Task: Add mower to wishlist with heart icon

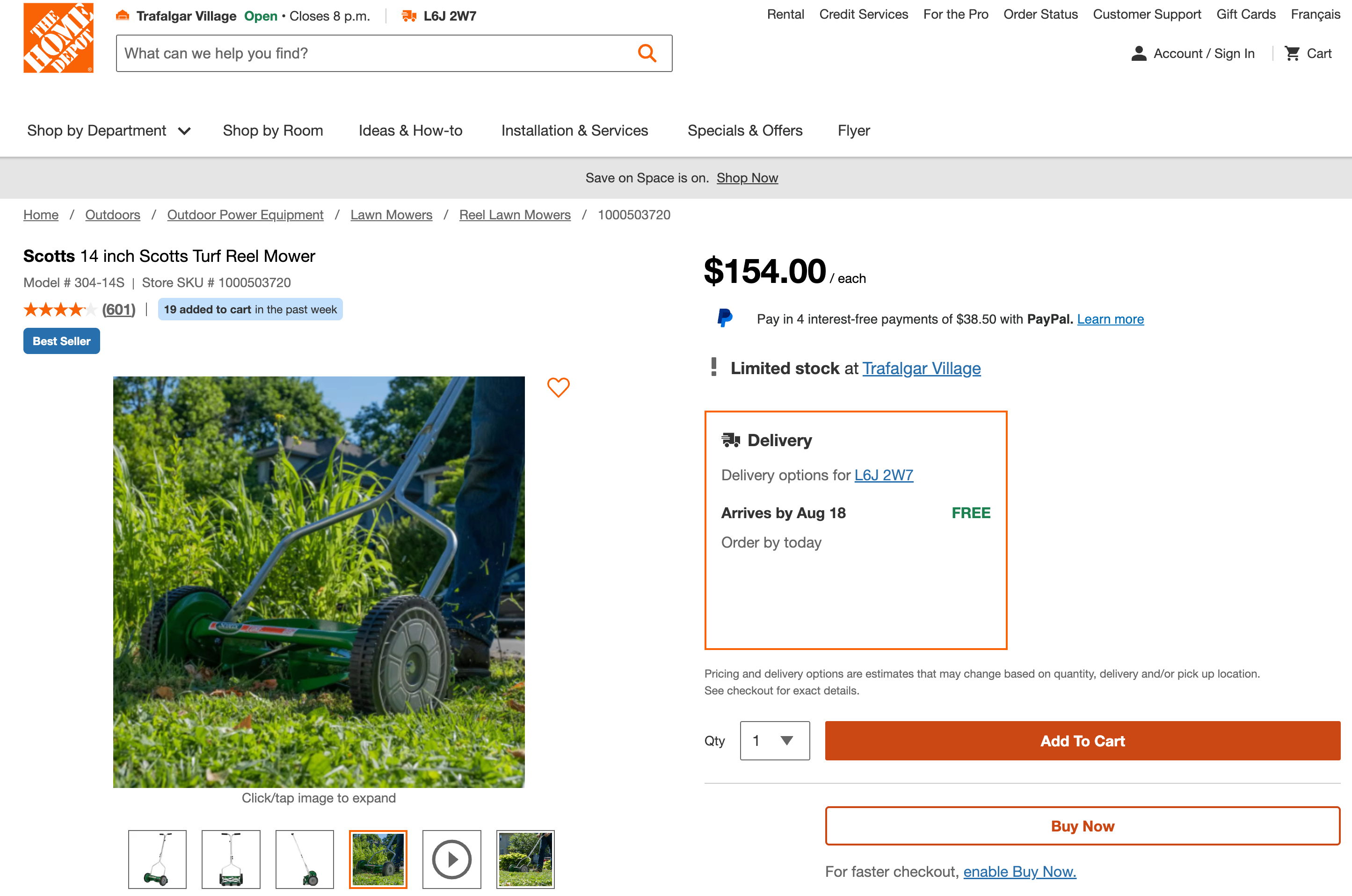Action: pos(558,387)
